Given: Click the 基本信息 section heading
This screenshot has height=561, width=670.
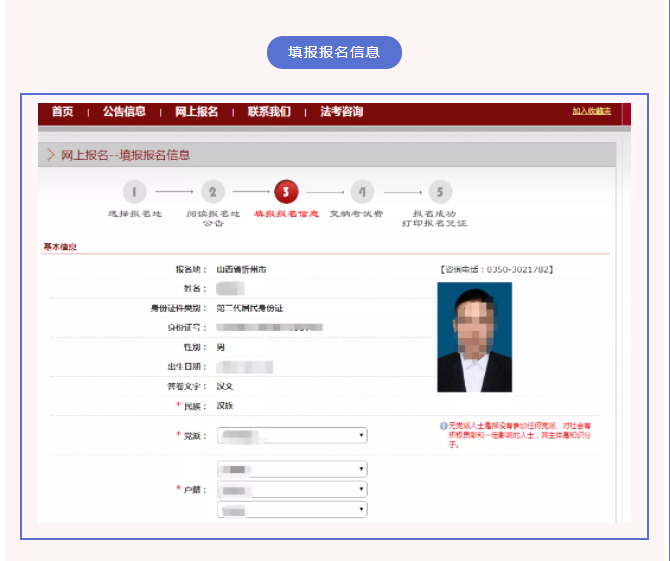Looking at the screenshot, I should pos(60,247).
